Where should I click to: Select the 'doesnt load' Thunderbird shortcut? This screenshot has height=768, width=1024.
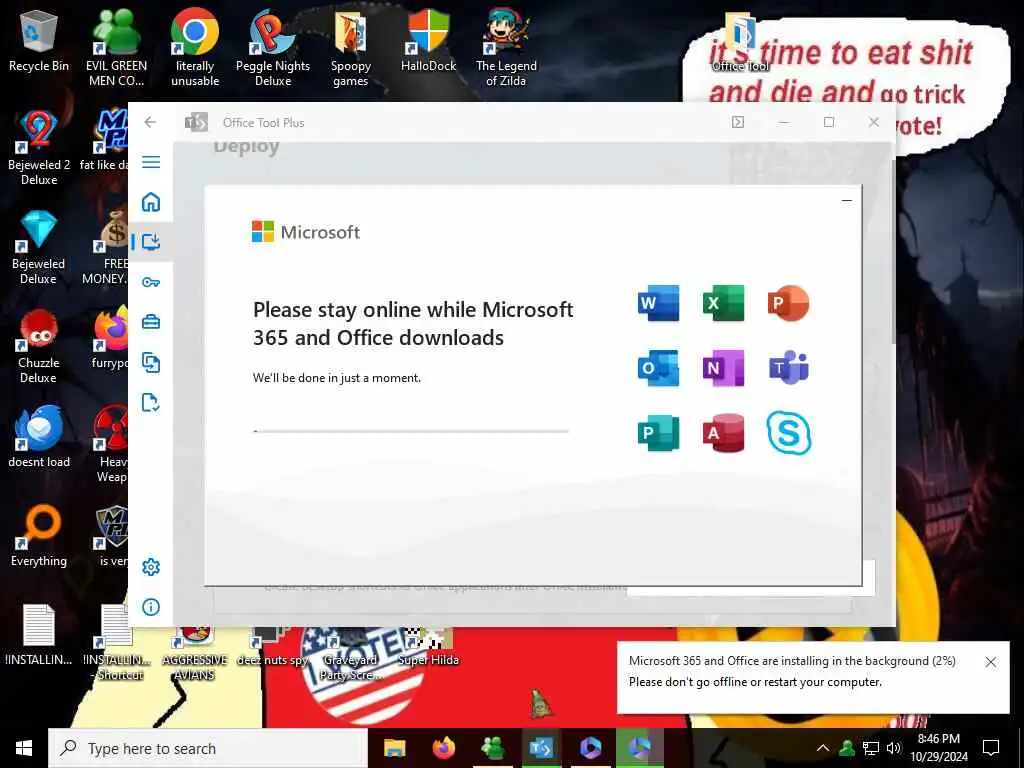click(39, 437)
